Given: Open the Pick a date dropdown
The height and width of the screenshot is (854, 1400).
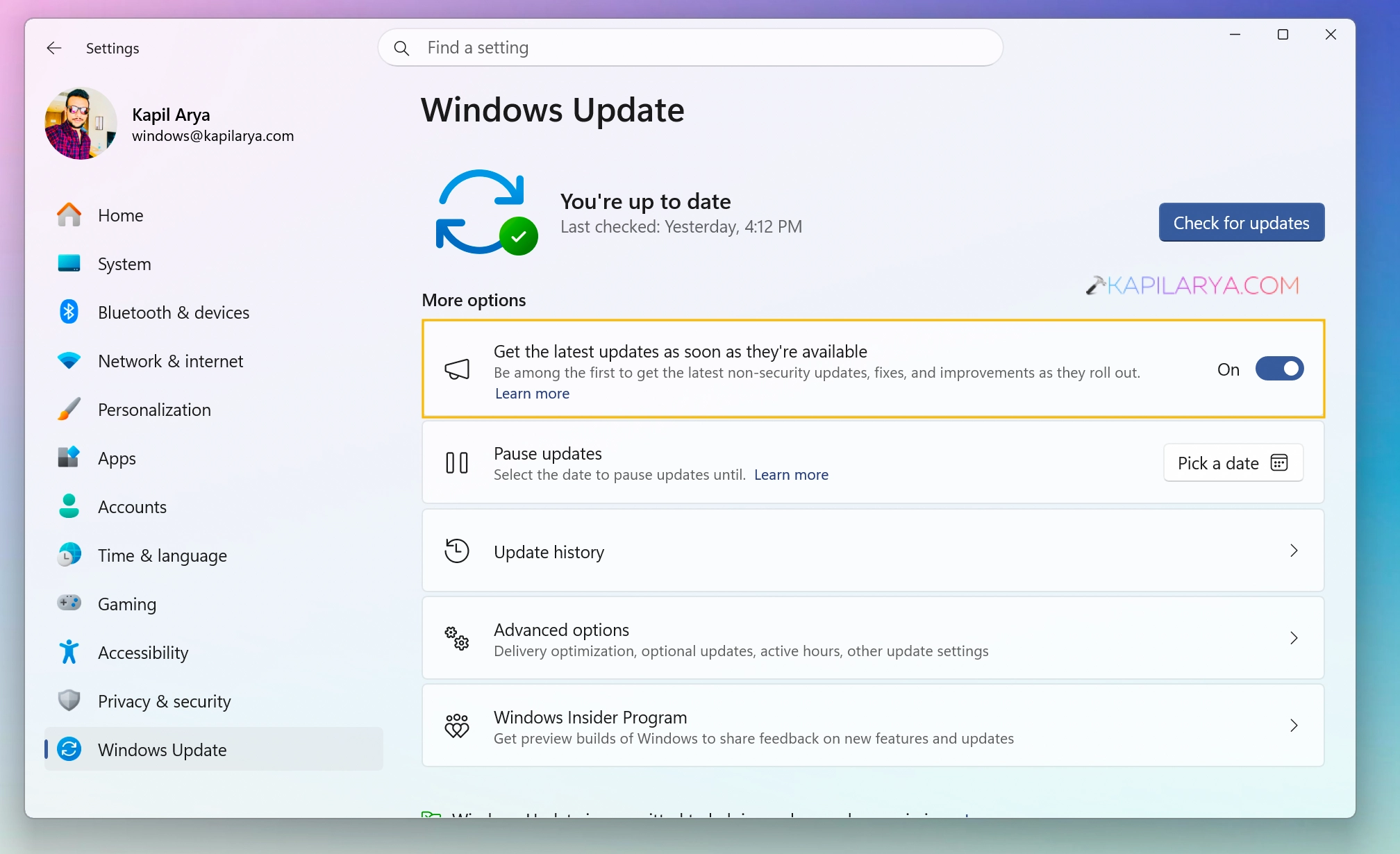Looking at the screenshot, I should click(1233, 462).
